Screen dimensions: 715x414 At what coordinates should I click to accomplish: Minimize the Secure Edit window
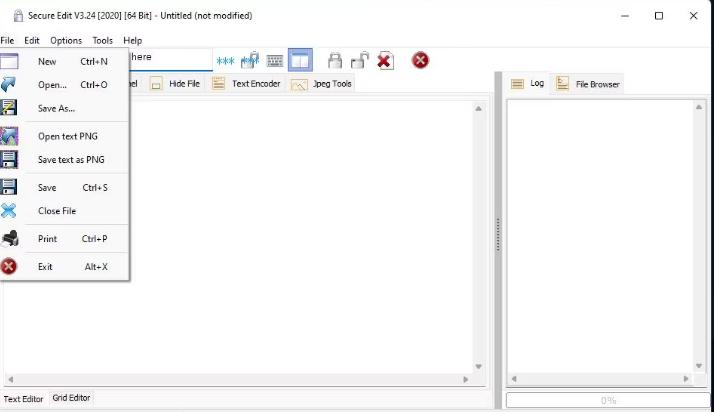click(x=625, y=16)
